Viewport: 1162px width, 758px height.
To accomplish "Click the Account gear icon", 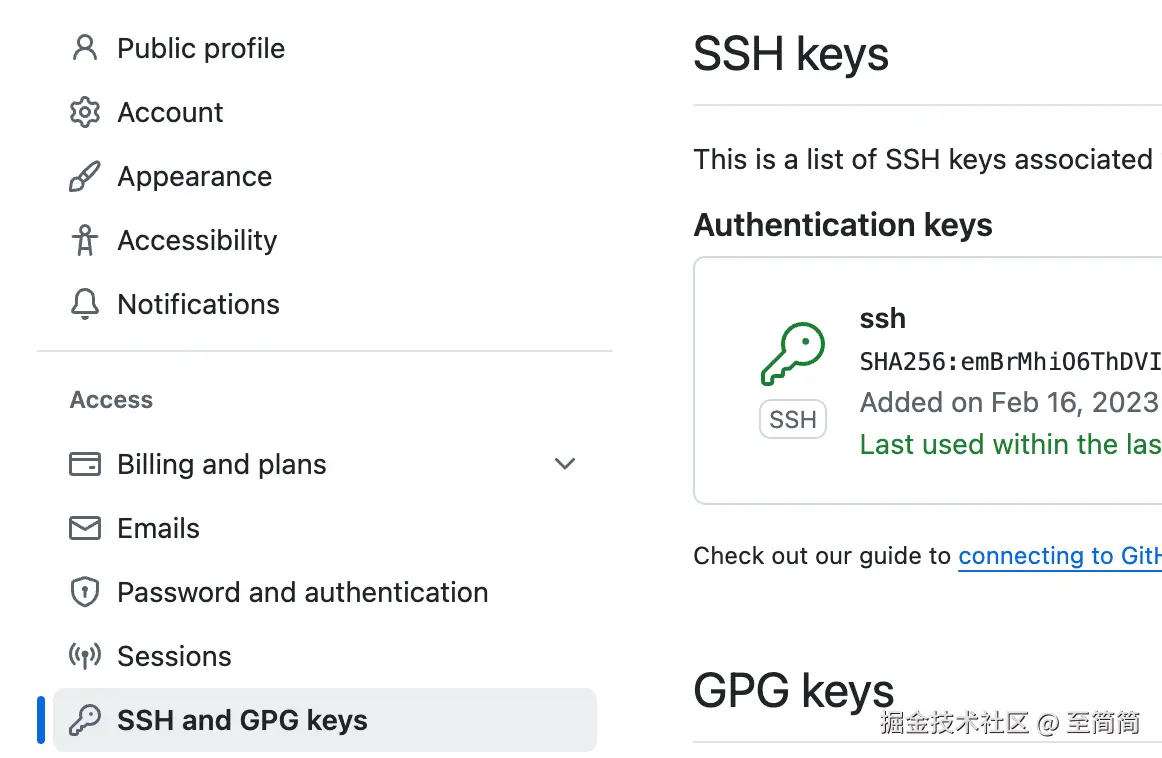I will 85,112.
